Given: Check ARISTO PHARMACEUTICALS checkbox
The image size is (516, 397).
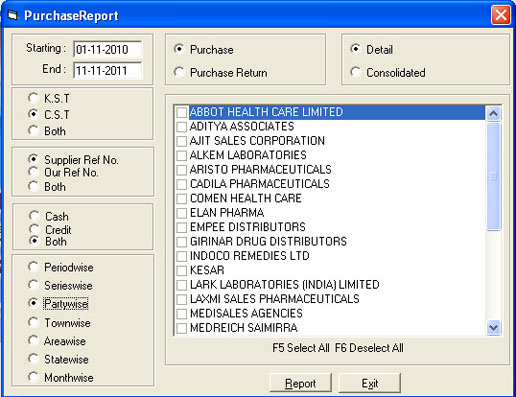Looking at the screenshot, I should coord(181,170).
